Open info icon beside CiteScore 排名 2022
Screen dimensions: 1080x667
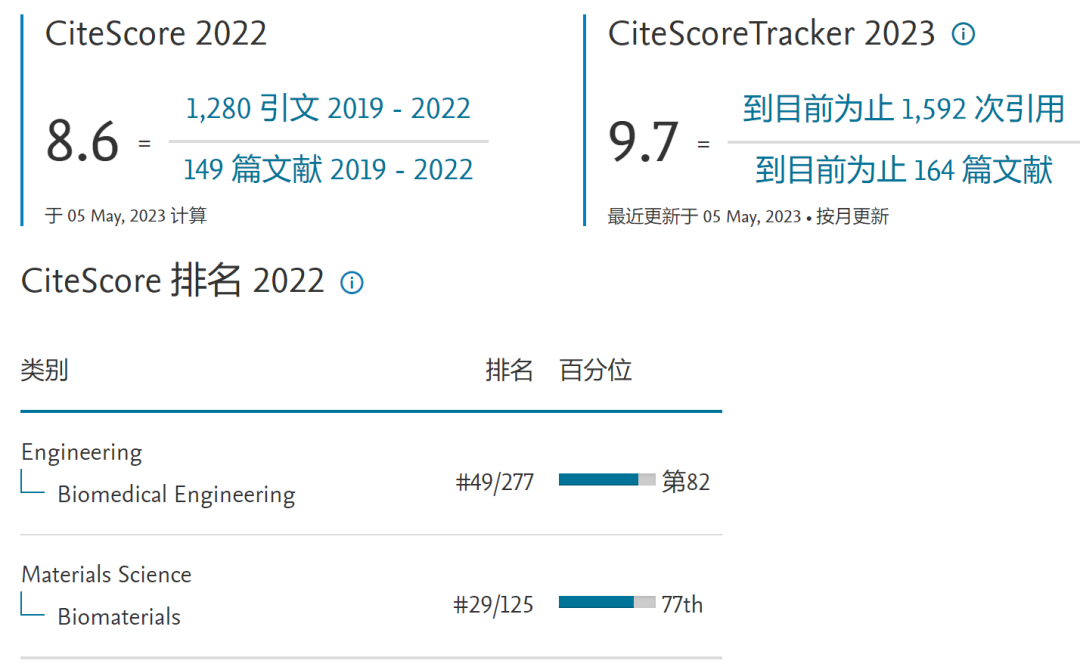coord(352,283)
